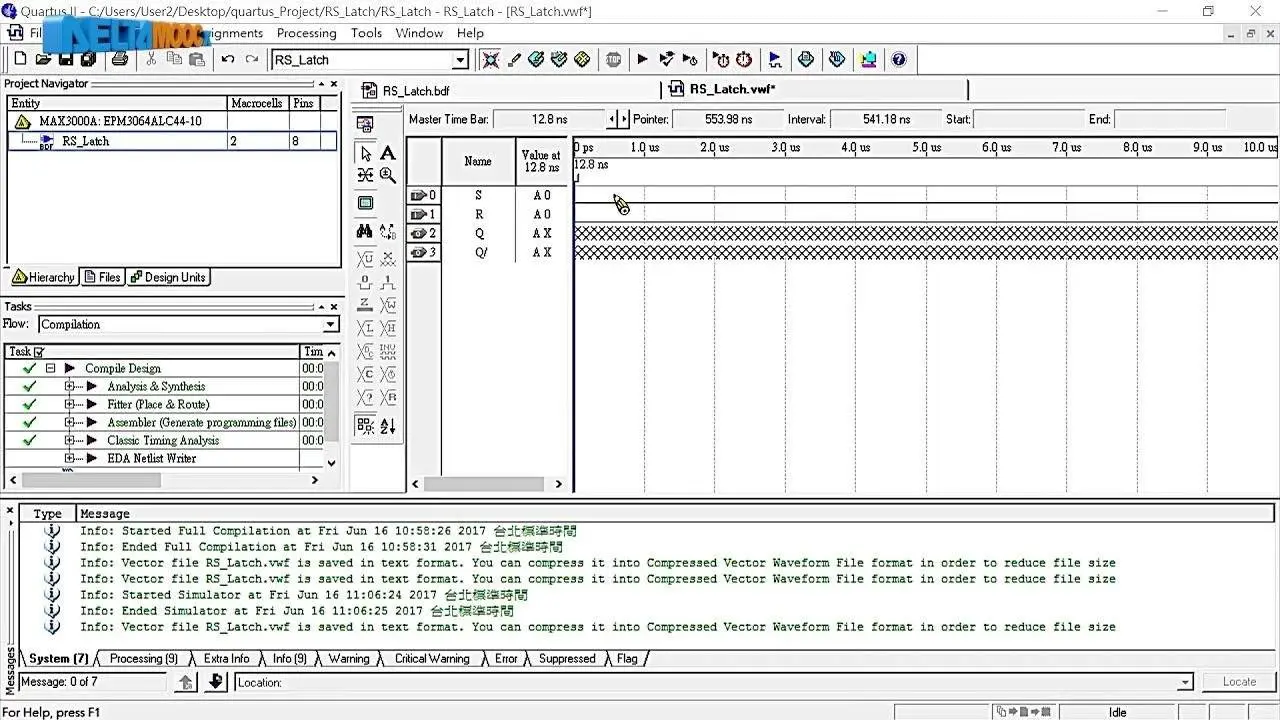Close the Project Navigator panel
Image resolution: width=1280 pixels, height=720 pixels.
334,84
